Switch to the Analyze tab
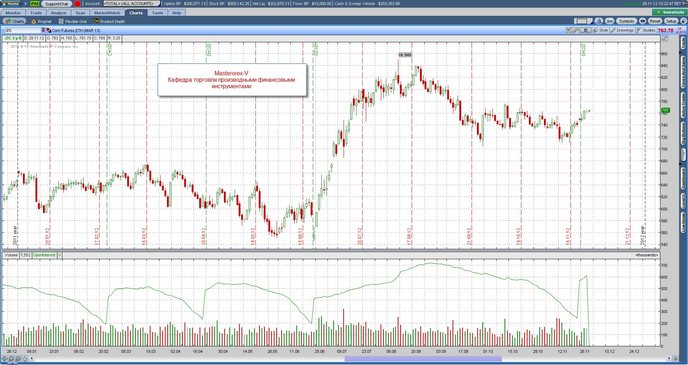 tap(58, 13)
